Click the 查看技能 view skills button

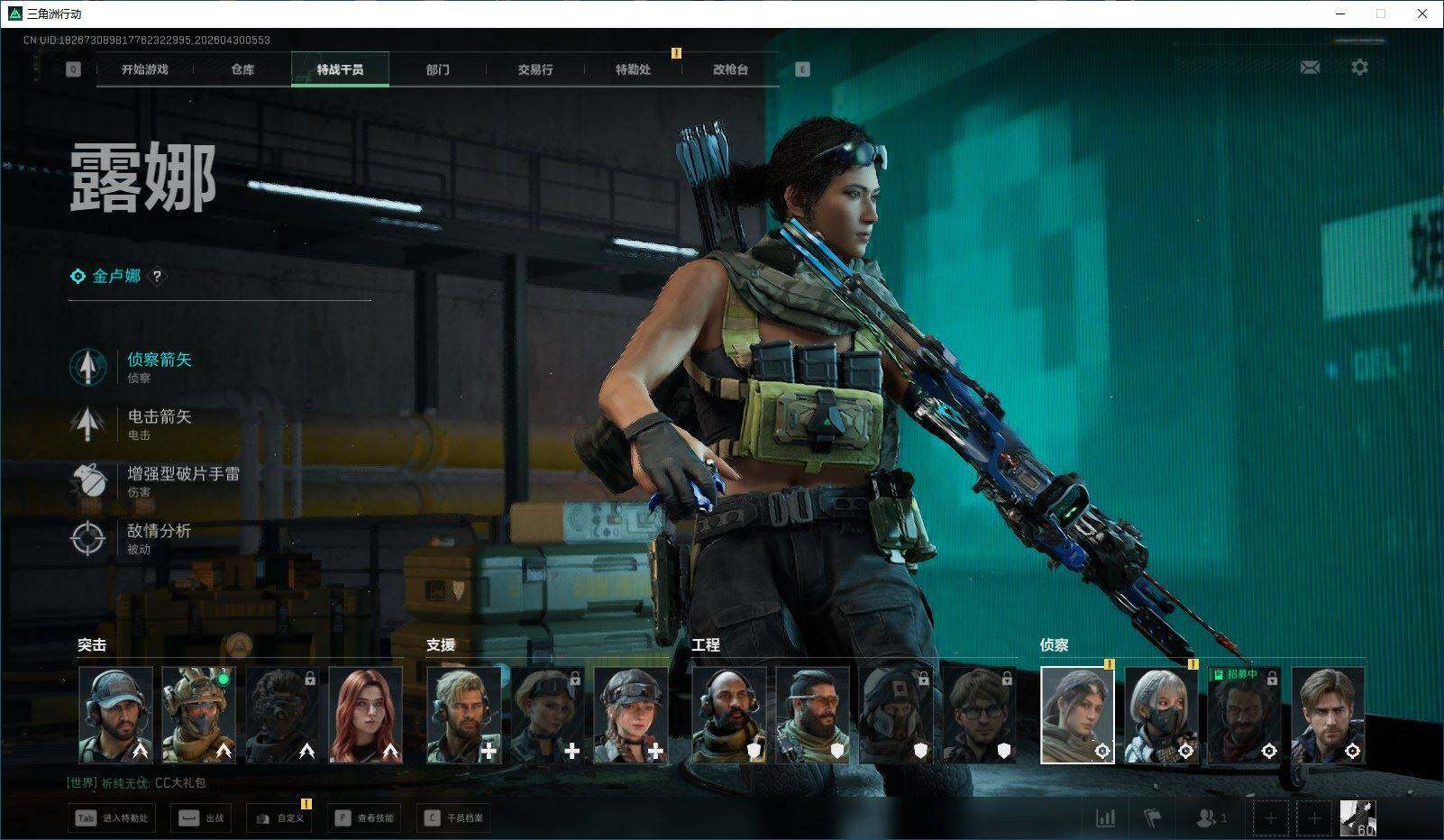click(x=365, y=818)
